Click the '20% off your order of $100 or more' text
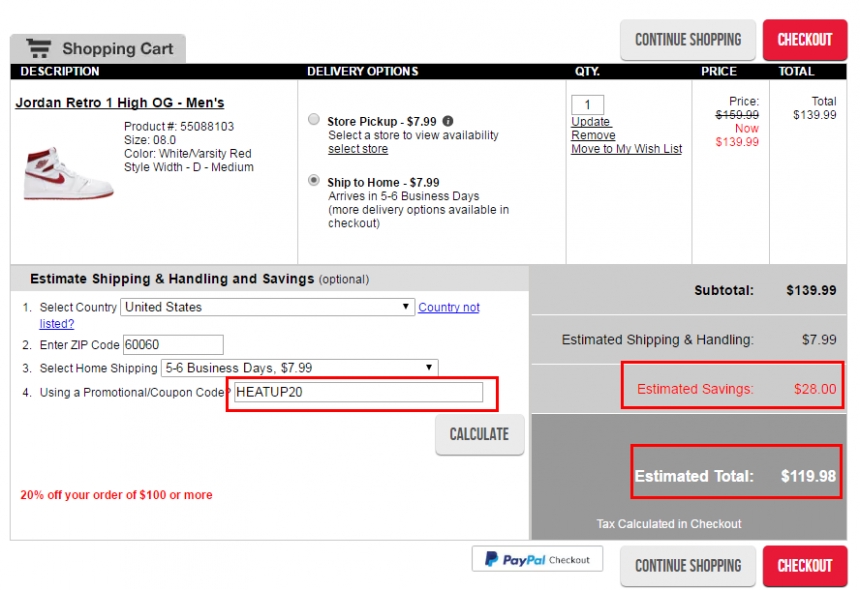Screen dimensions: 860x590 pos(116,495)
